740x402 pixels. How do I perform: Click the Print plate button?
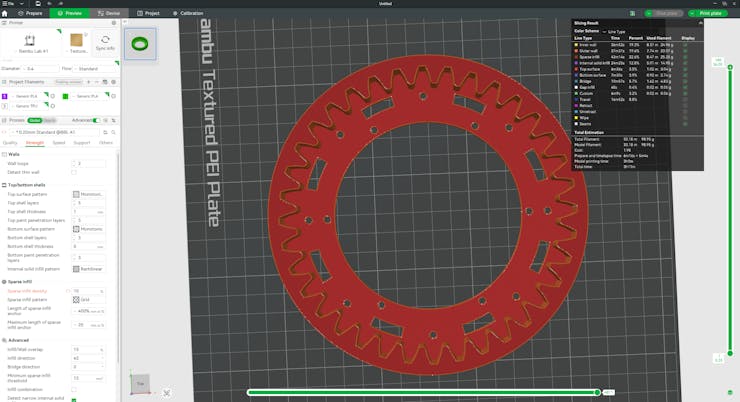pos(710,13)
